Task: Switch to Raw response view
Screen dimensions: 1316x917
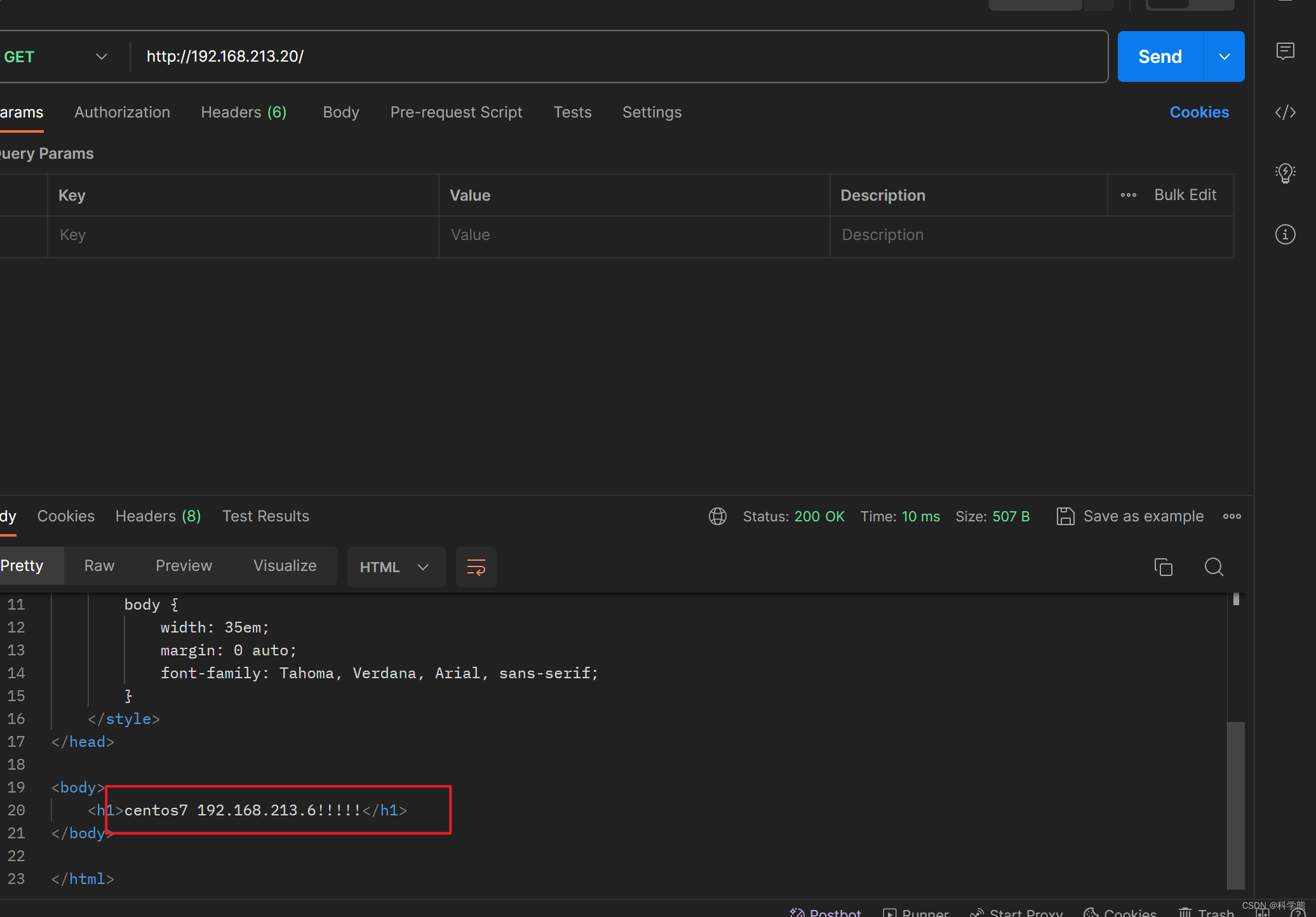Action: (99, 565)
